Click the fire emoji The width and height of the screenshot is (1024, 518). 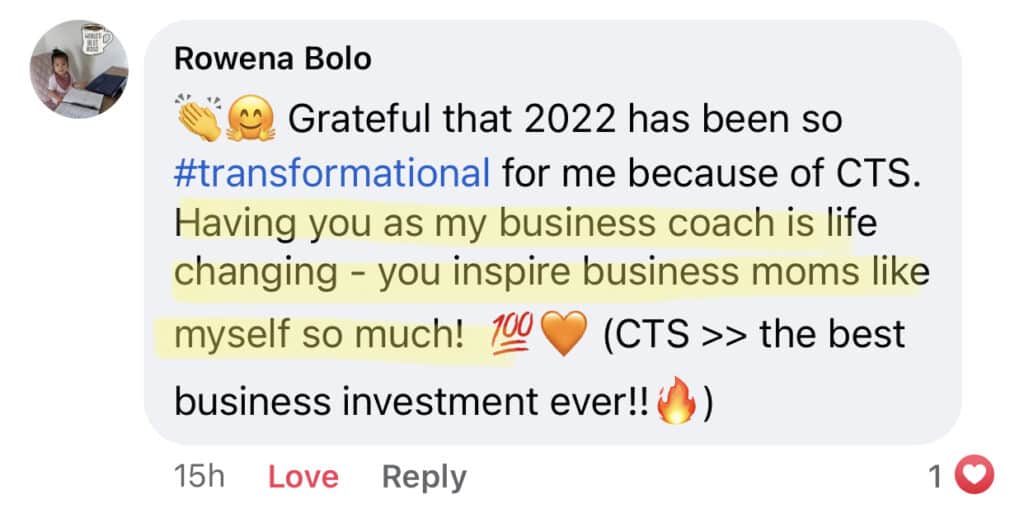click(x=677, y=401)
